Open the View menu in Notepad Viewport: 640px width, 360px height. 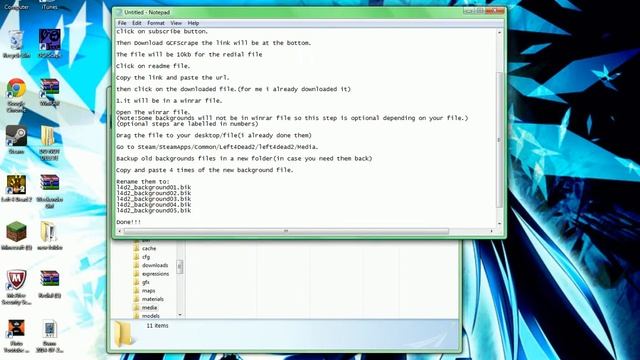[x=176, y=23]
